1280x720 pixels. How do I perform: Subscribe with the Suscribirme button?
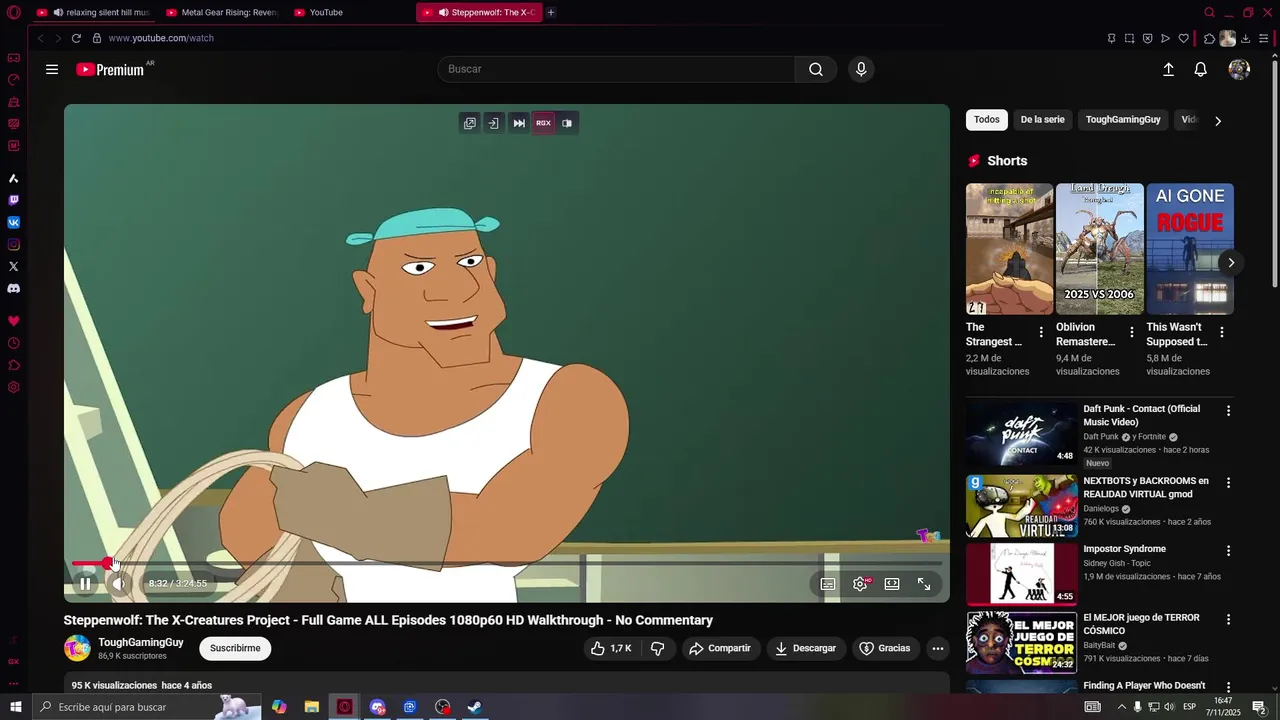pyautogui.click(x=235, y=648)
